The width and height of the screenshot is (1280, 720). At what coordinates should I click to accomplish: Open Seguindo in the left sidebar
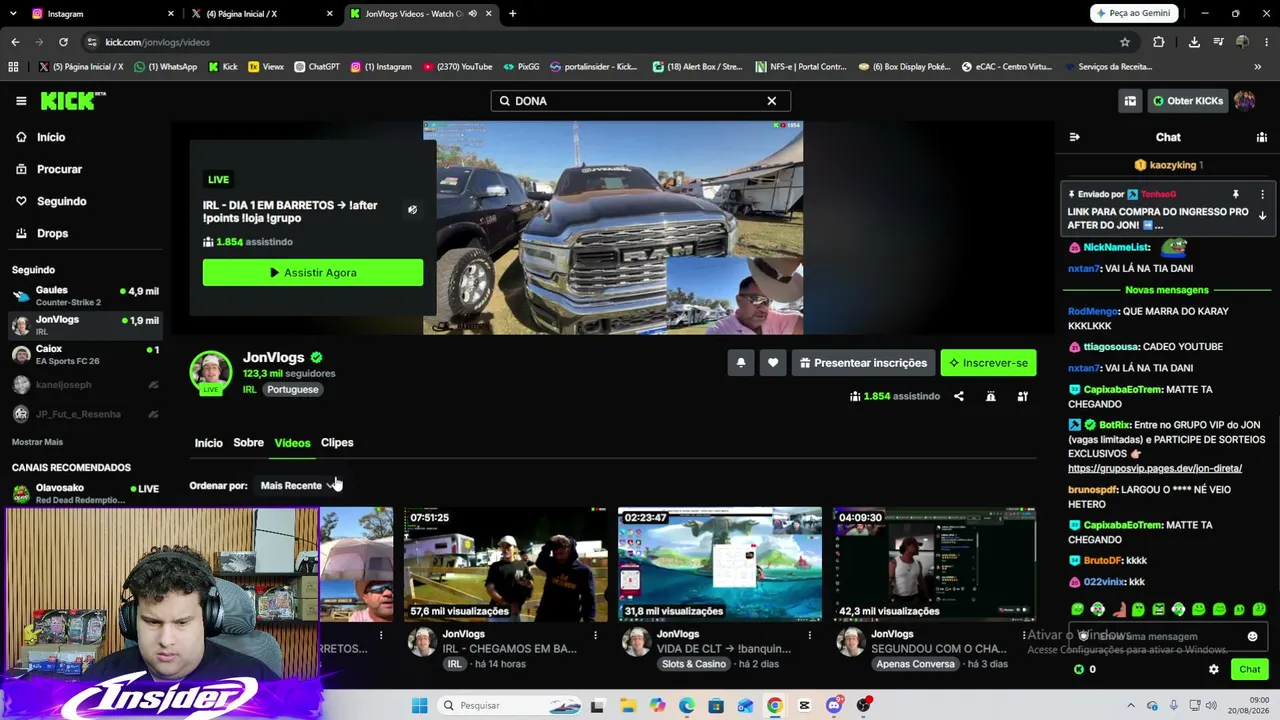pyautogui.click(x=51, y=201)
